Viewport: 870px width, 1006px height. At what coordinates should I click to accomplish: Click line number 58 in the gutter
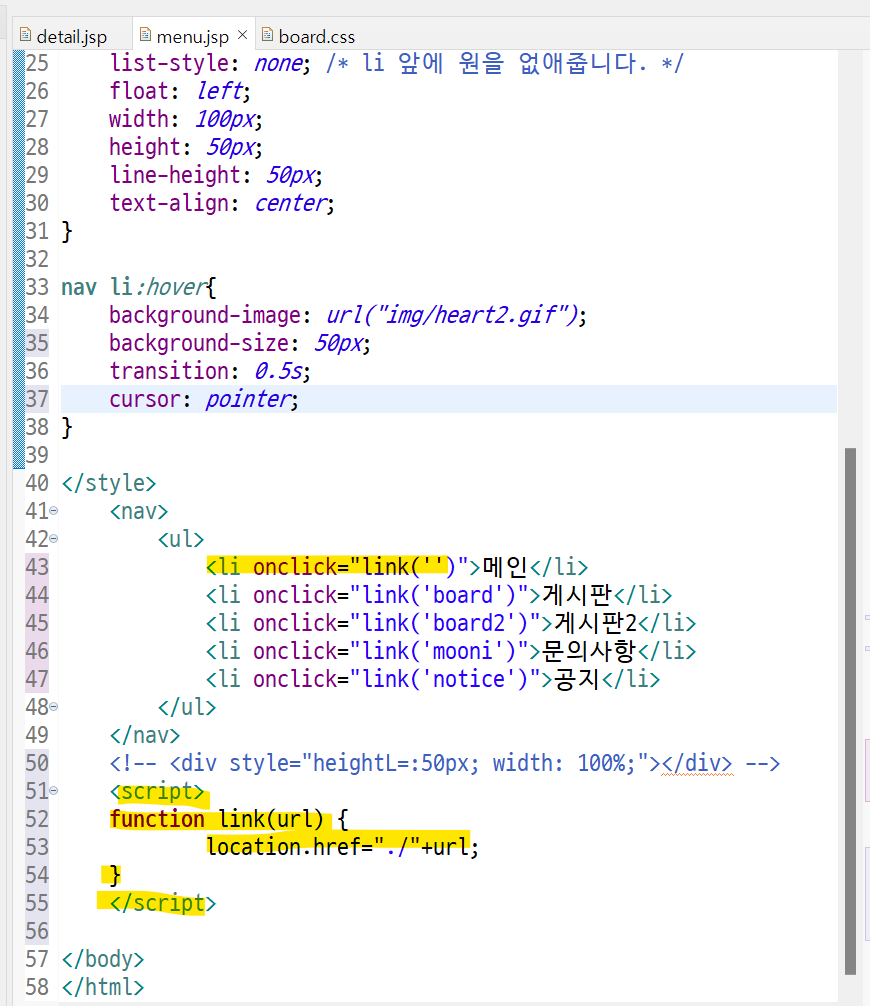[37, 987]
